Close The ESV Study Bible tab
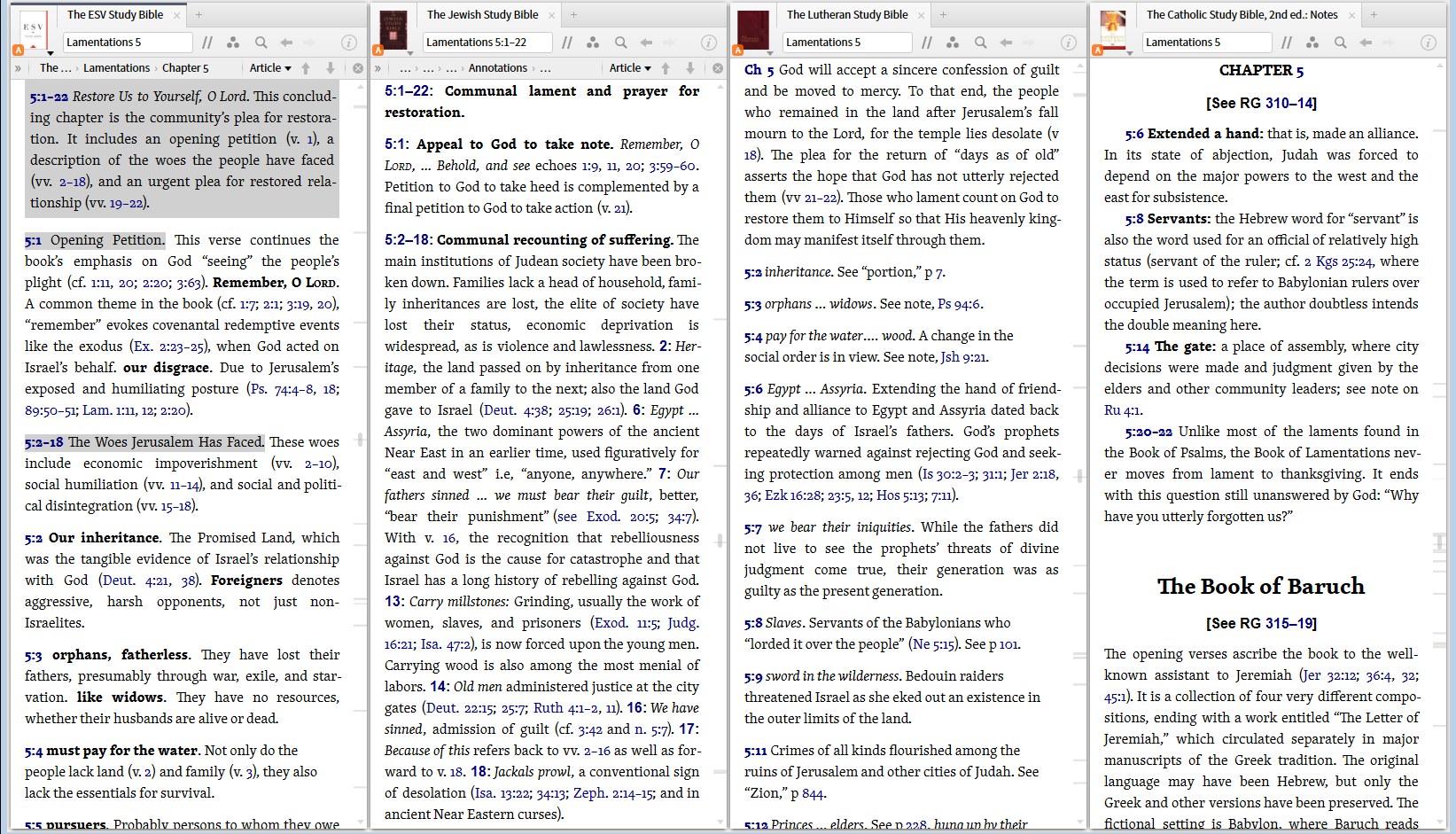The width and height of the screenshot is (1456, 834). click(x=177, y=15)
